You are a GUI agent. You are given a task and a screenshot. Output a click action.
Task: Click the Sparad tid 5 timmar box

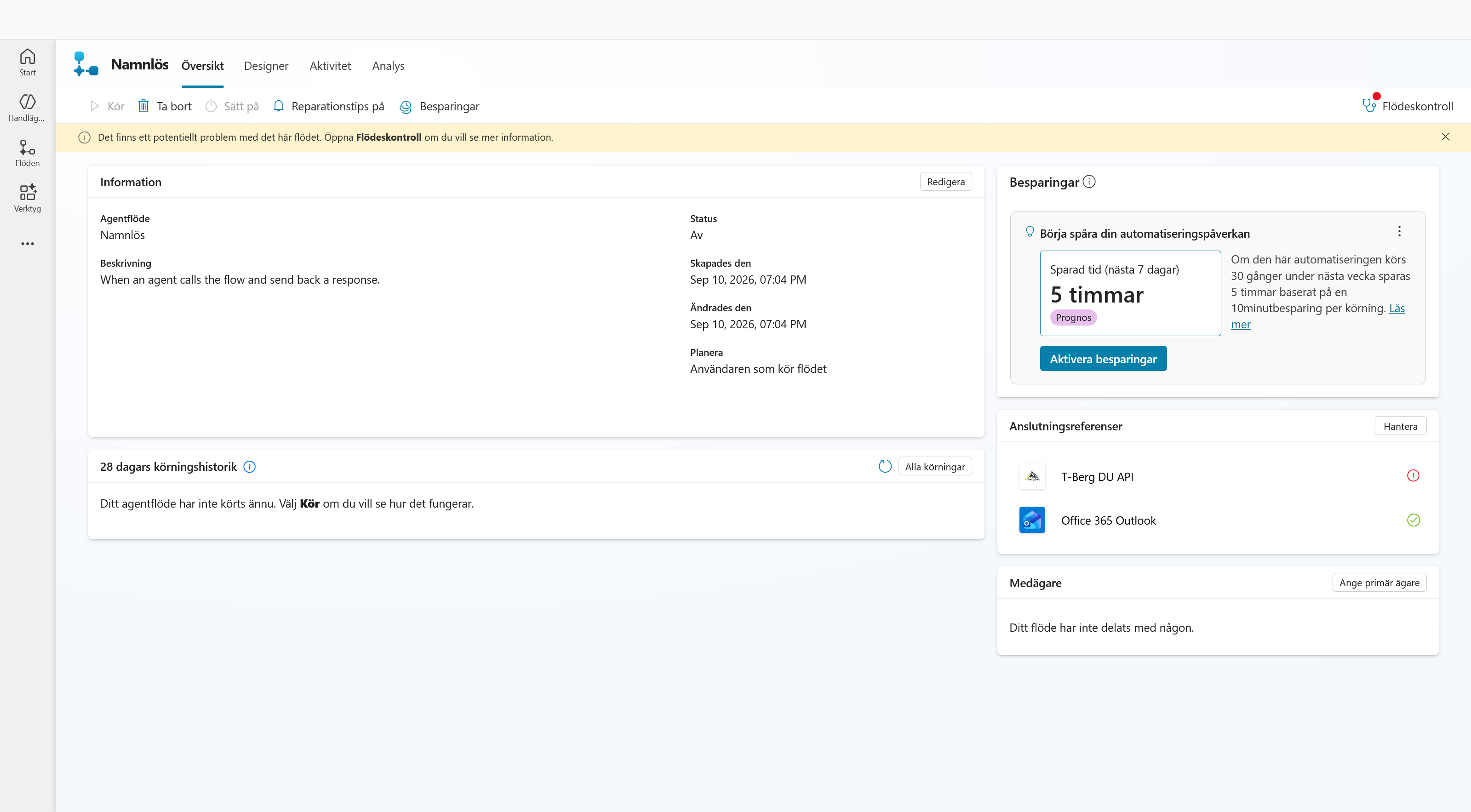[1130, 293]
